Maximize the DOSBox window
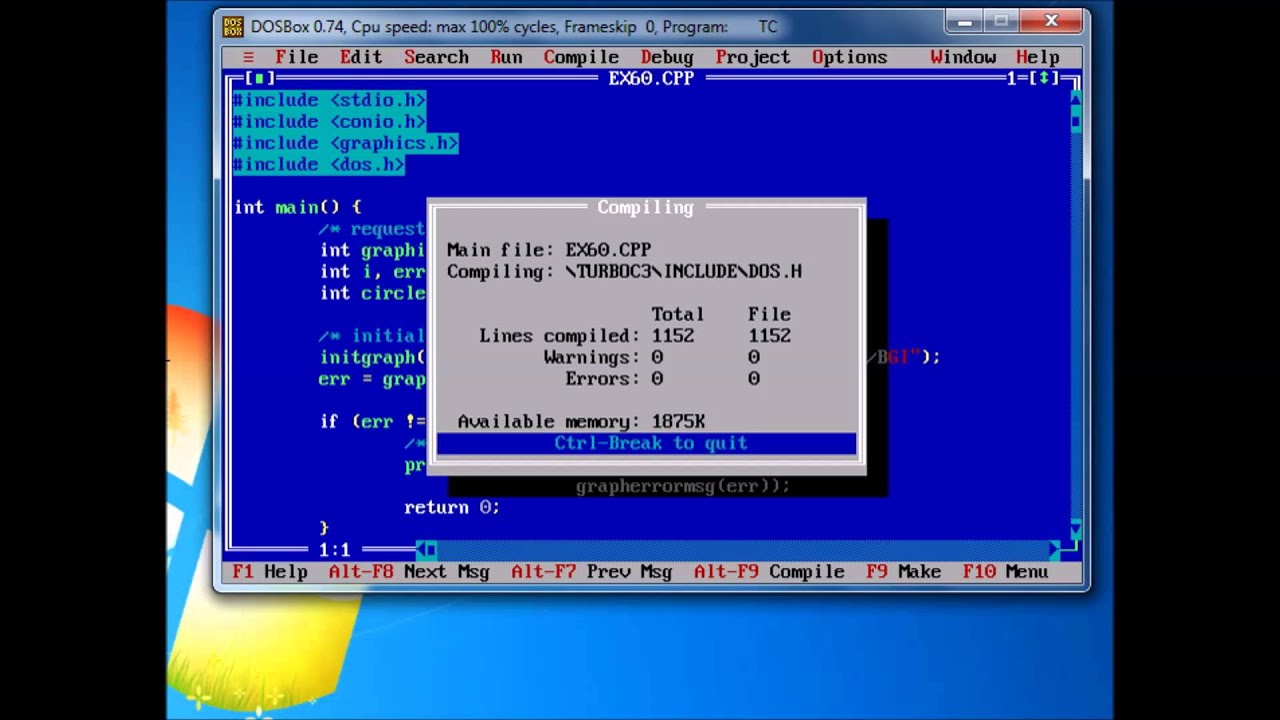This screenshot has height=720, width=1280. click(x=1002, y=21)
